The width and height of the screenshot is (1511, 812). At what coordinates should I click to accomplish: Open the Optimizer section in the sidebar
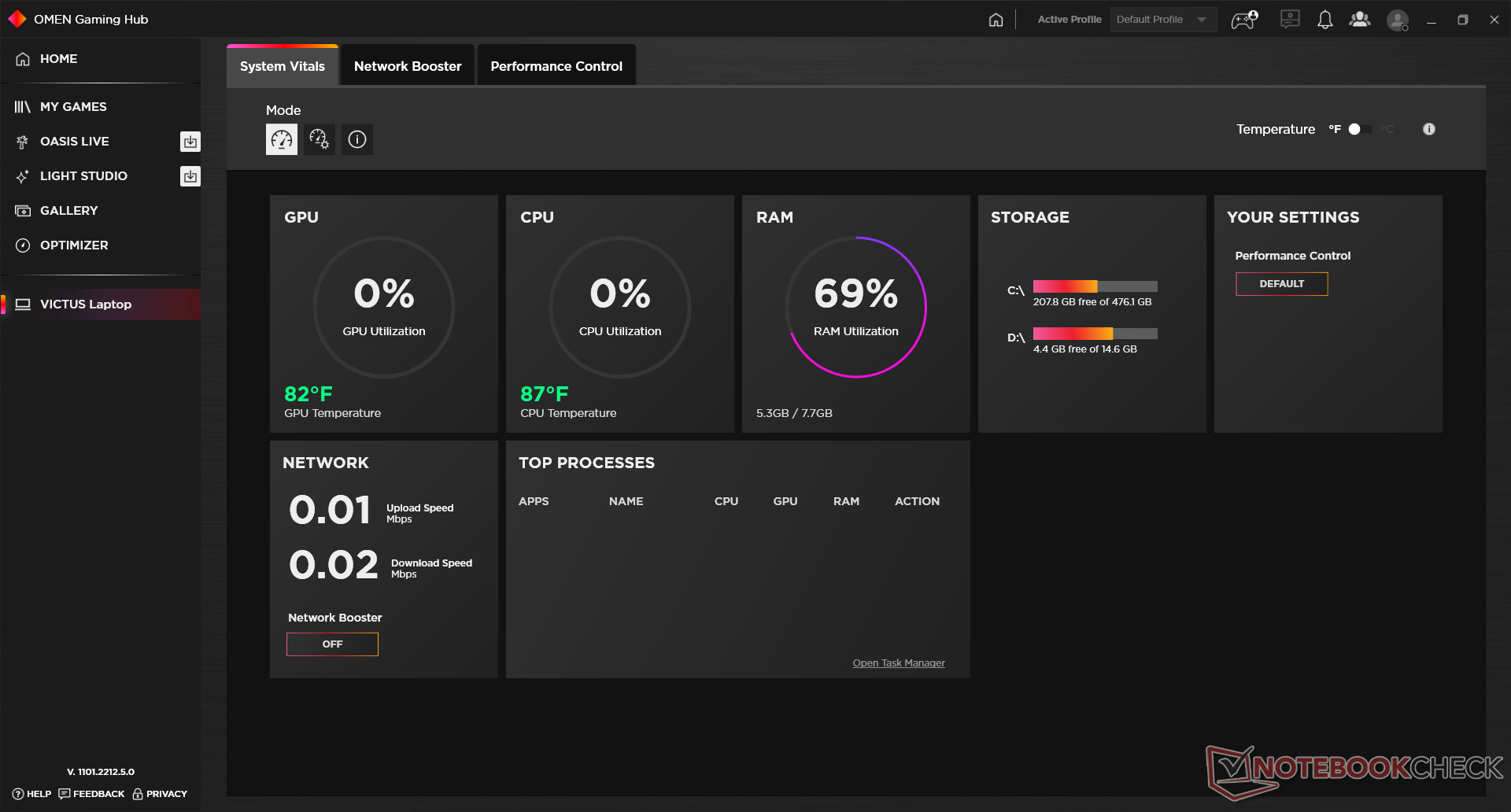(74, 245)
